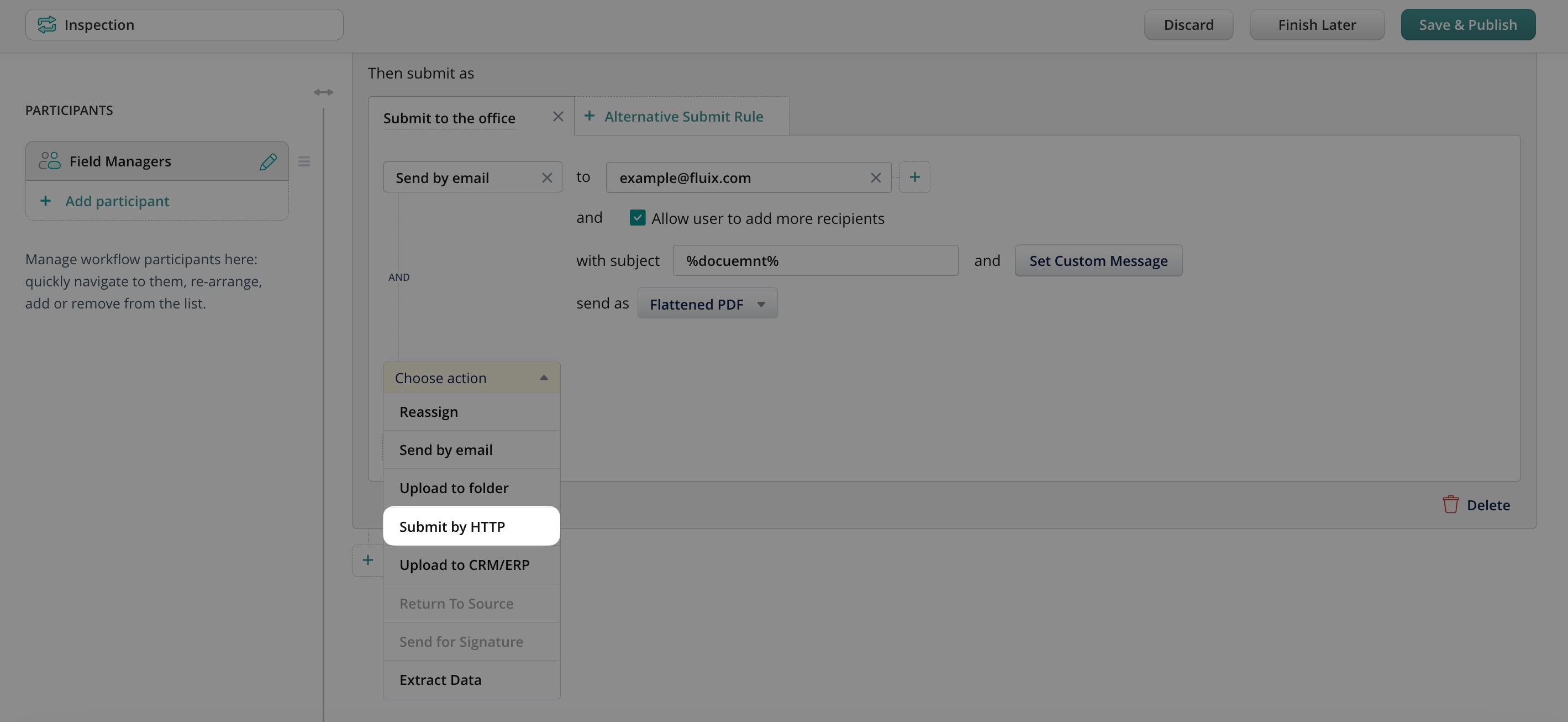Viewport: 1568px width, 722px height.
Task: Open the Flattened PDF format dropdown
Action: coord(707,304)
